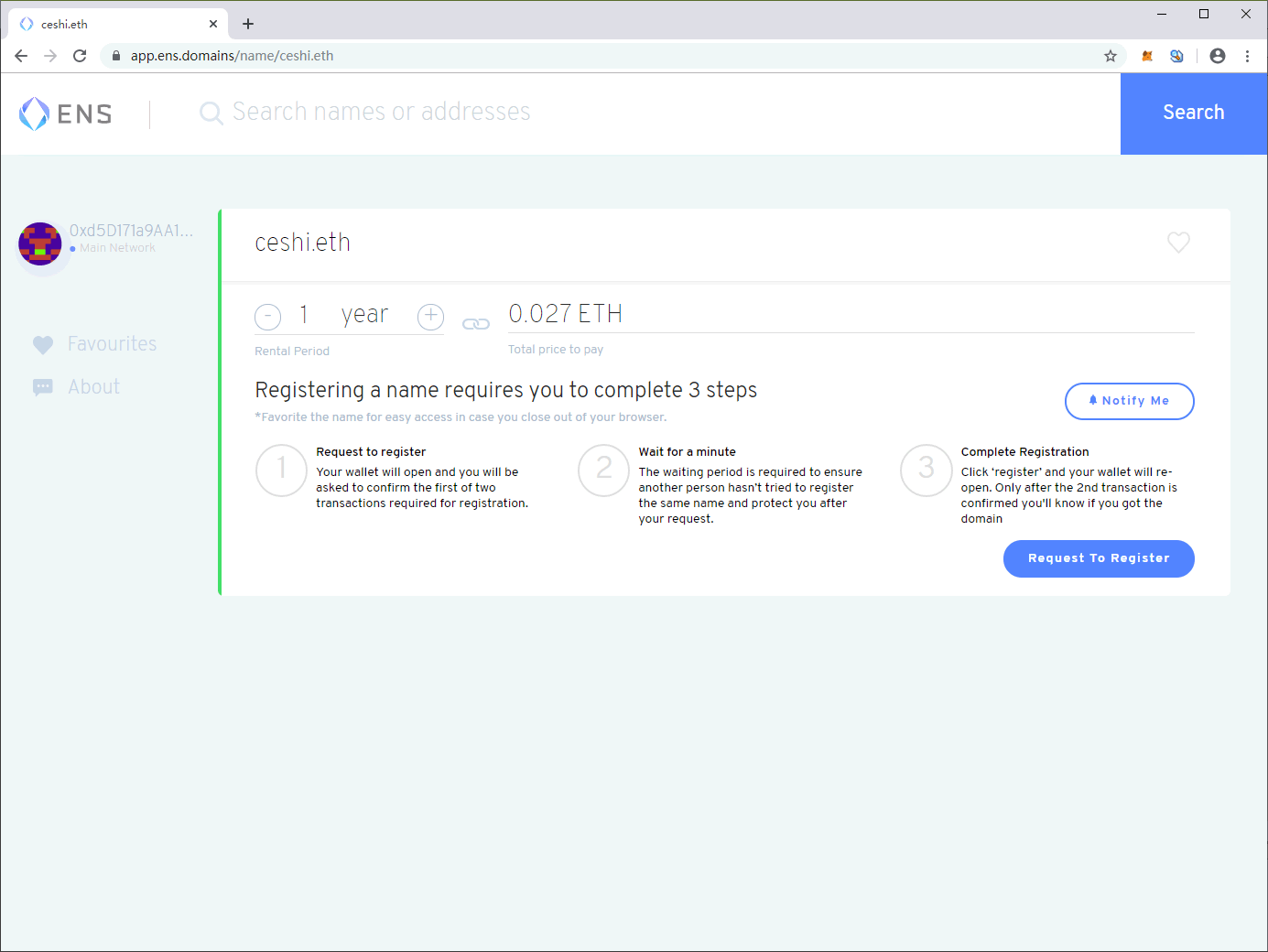Click the Notify Me button

pyautogui.click(x=1130, y=401)
